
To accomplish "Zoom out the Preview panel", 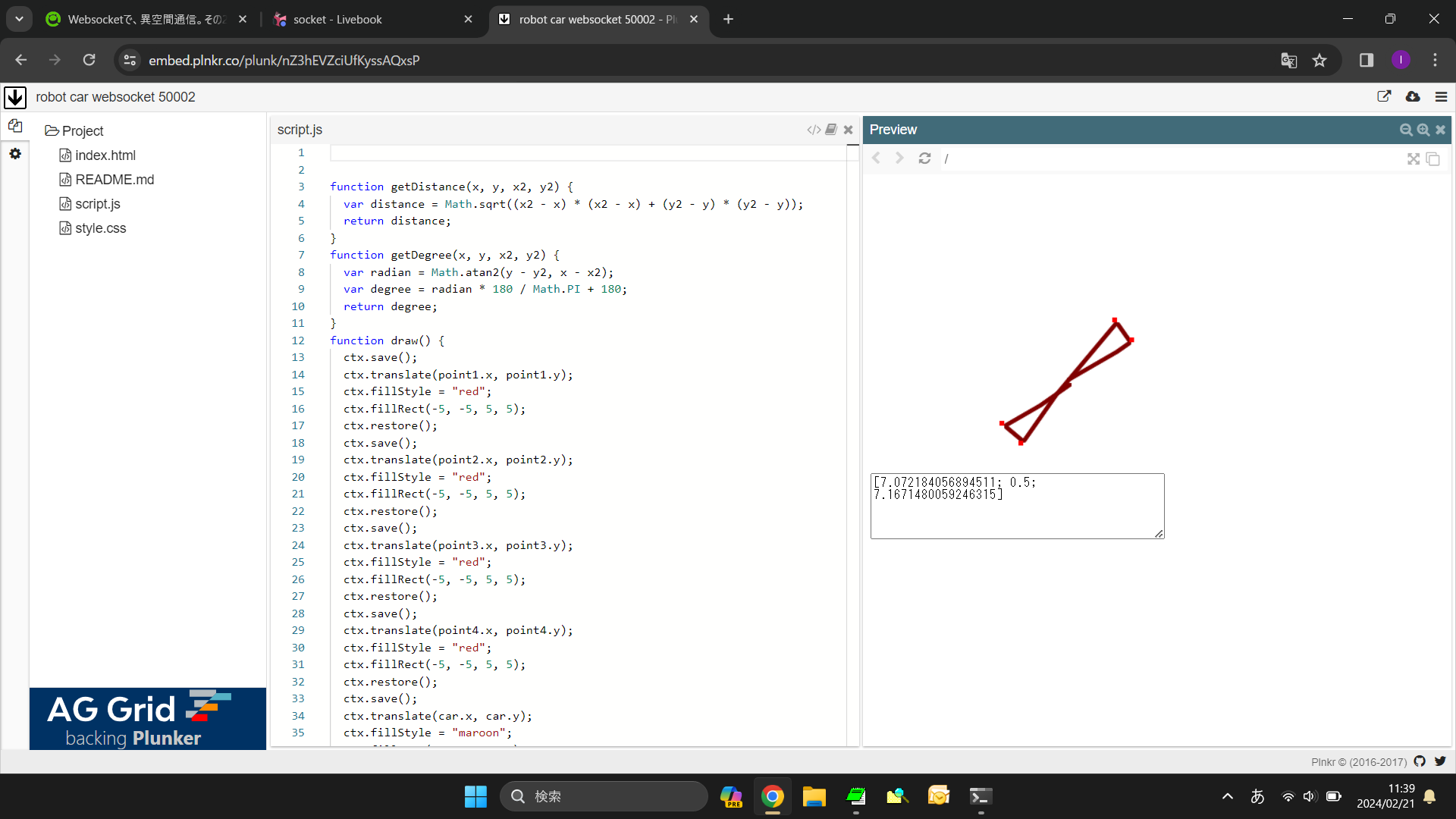I will (1406, 130).
